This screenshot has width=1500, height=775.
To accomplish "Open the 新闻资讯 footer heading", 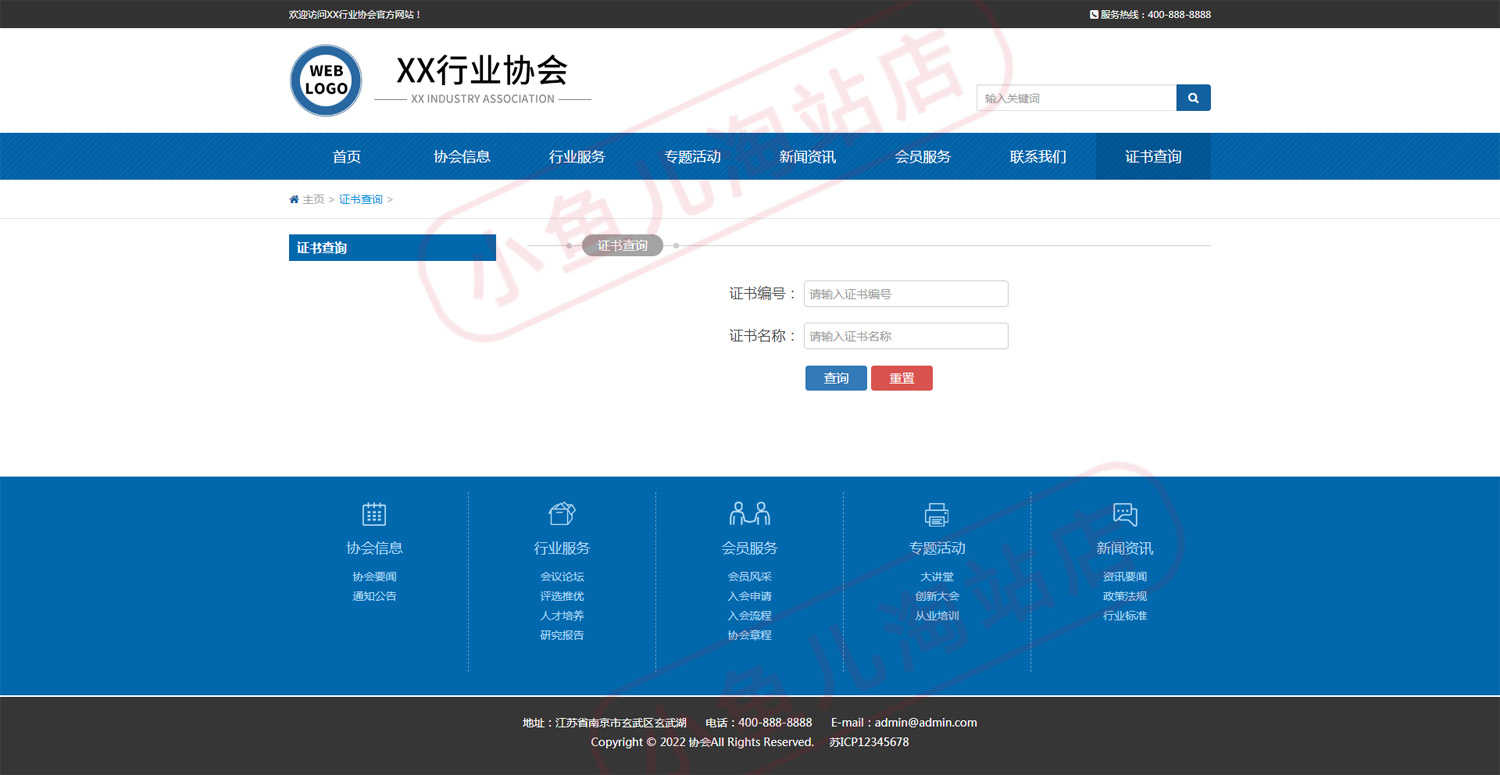I will 1125,548.
